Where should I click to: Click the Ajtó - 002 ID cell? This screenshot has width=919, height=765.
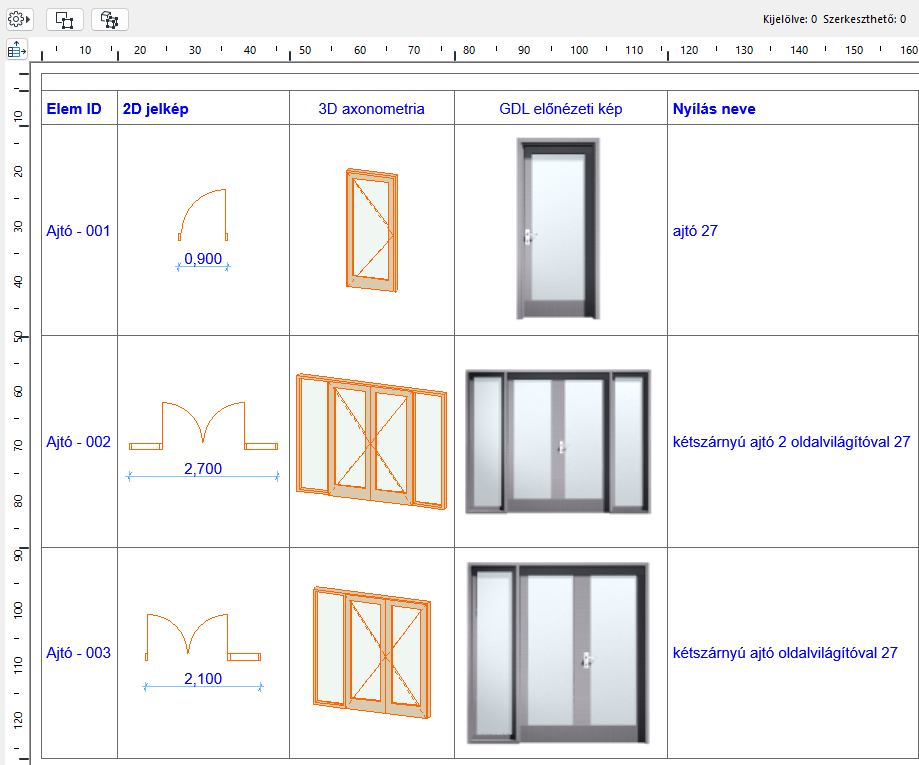(79, 441)
